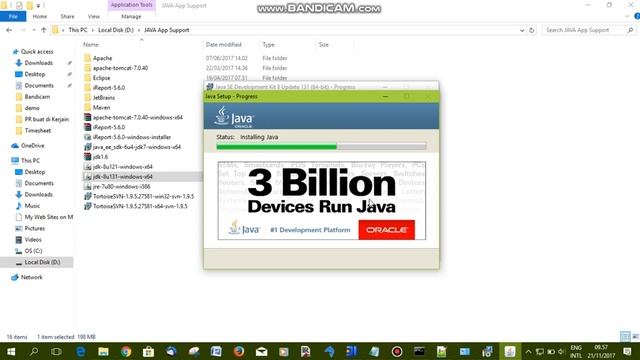Viewport: 640px width, 360px height.
Task: Select the Application Tools tab
Action: click(131, 5)
